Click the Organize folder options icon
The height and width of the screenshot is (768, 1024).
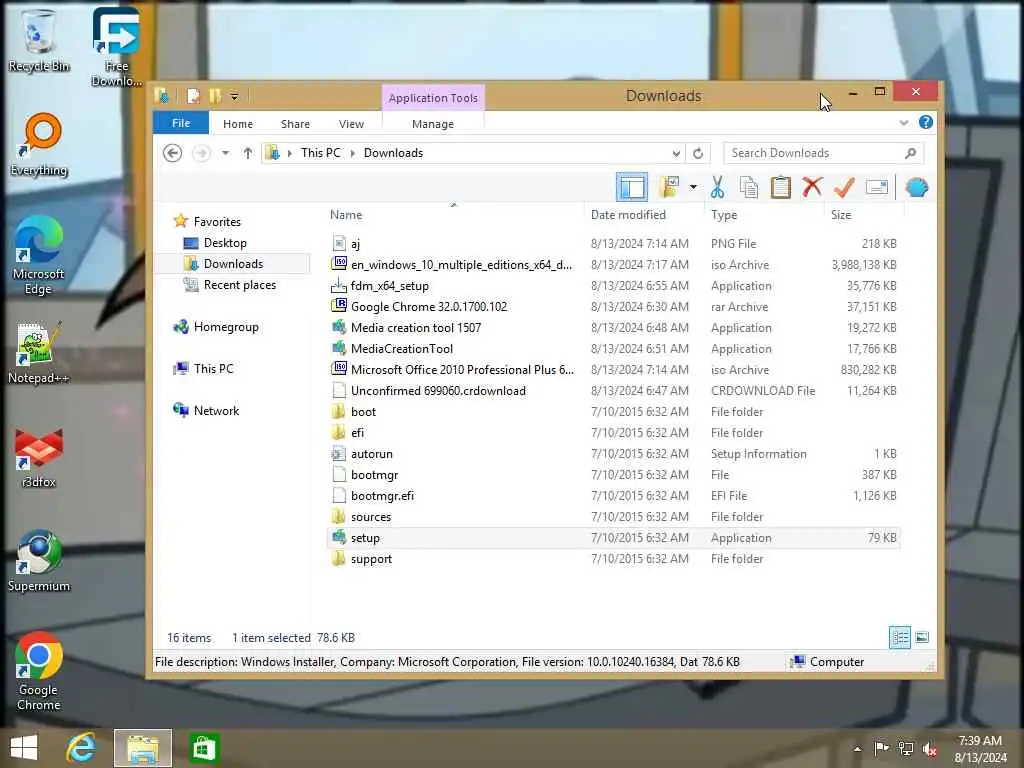pyautogui.click(x=669, y=187)
